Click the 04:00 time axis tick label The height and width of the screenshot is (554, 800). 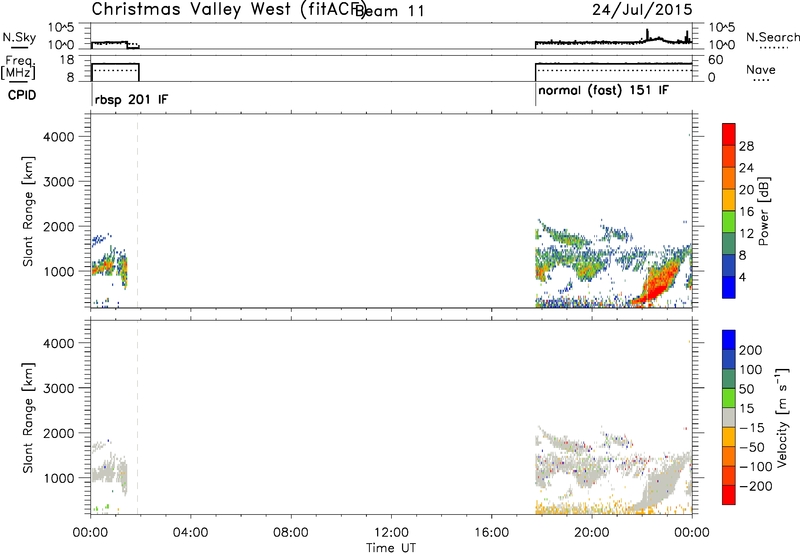[190, 533]
